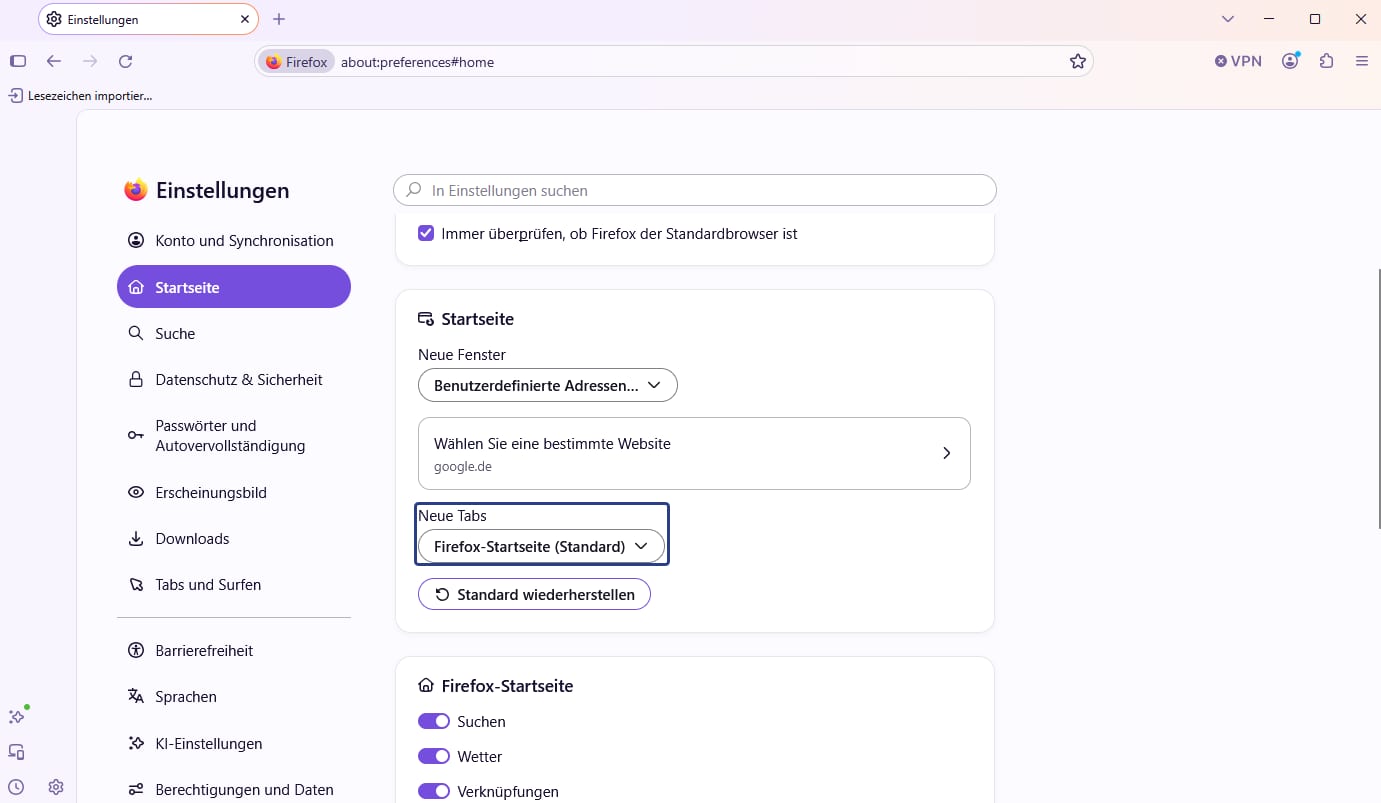
Task: Reload the page using refresh icon
Action: coord(125,61)
